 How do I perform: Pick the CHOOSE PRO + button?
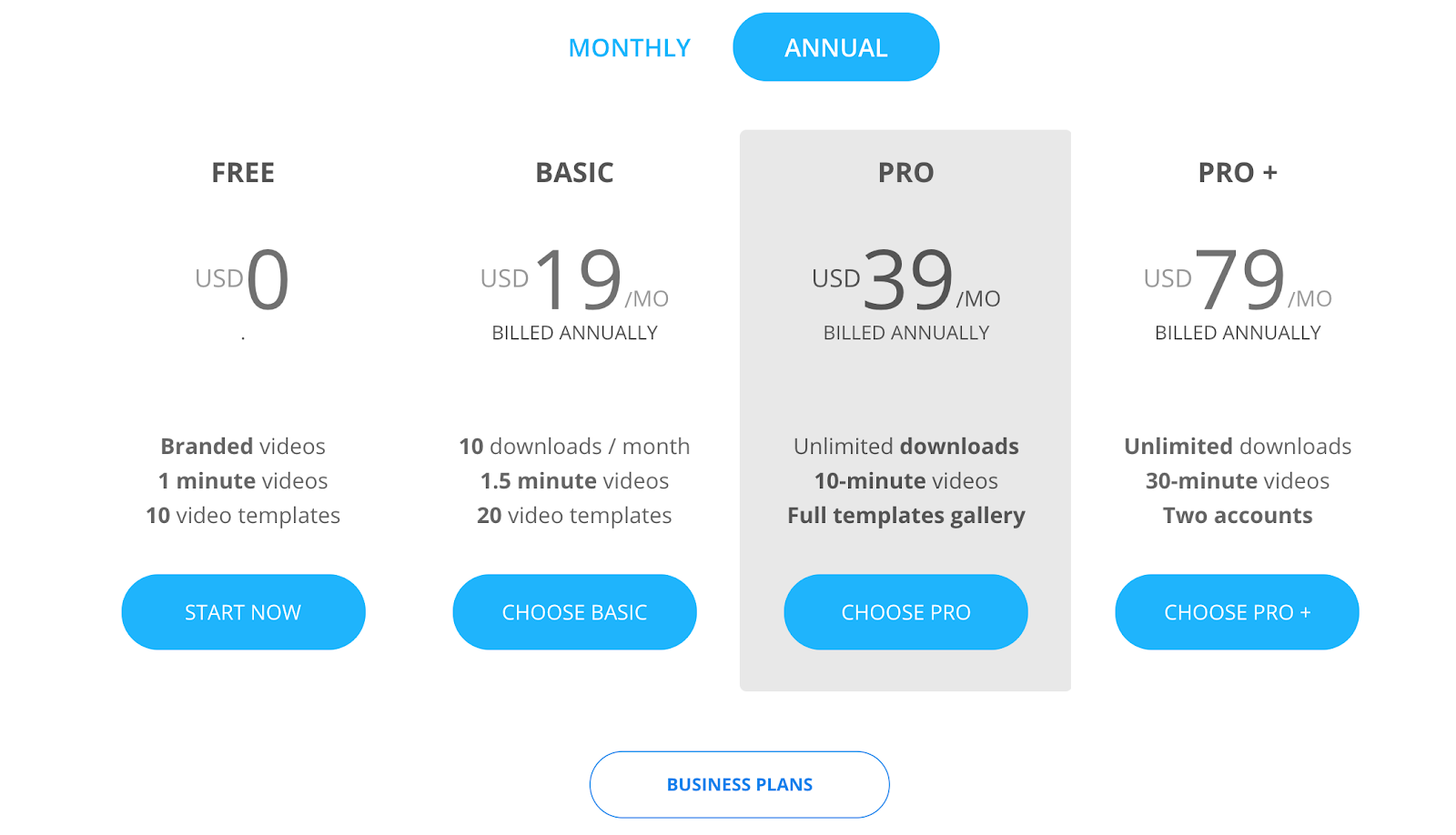click(x=1237, y=612)
